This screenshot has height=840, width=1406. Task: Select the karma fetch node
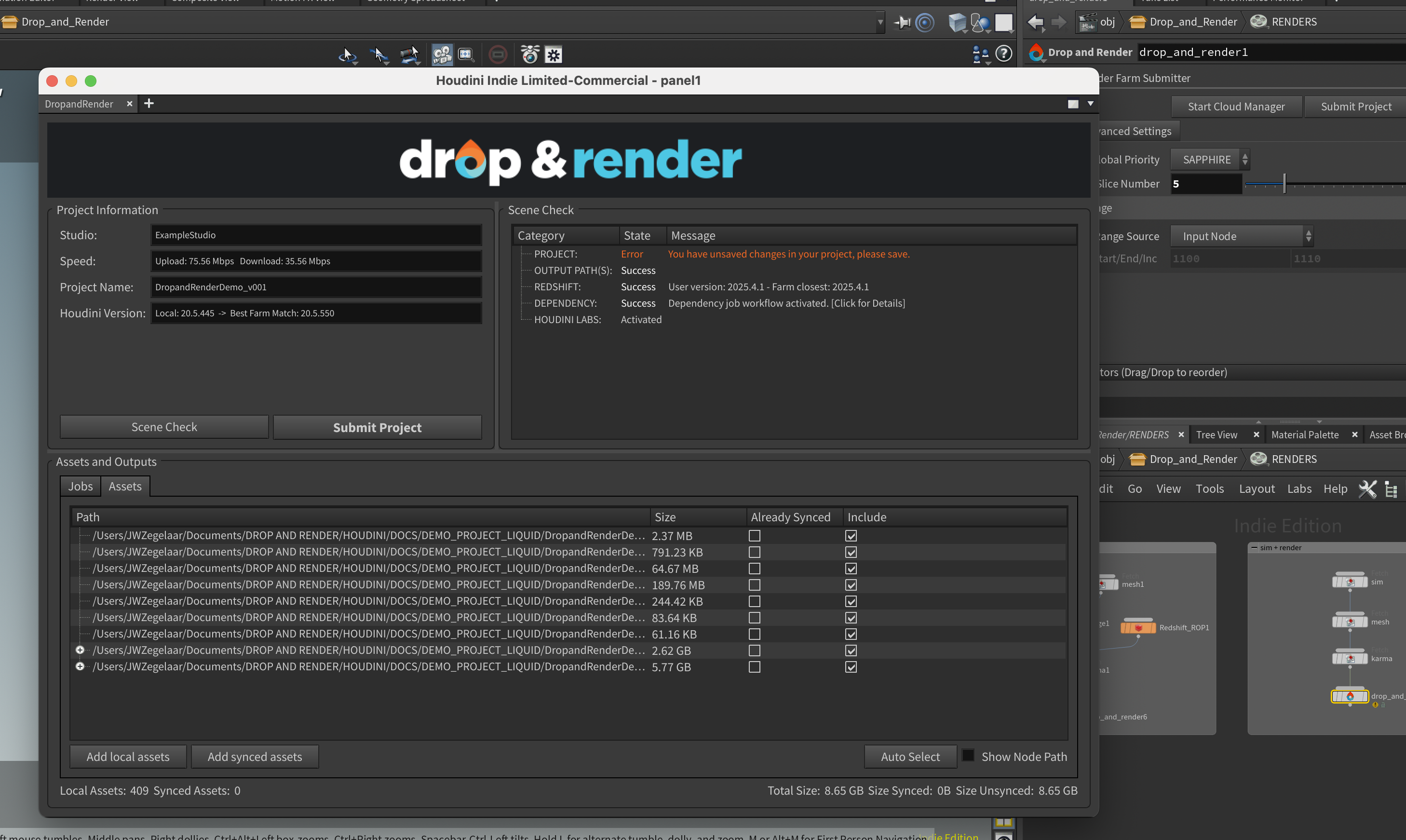click(x=1350, y=658)
